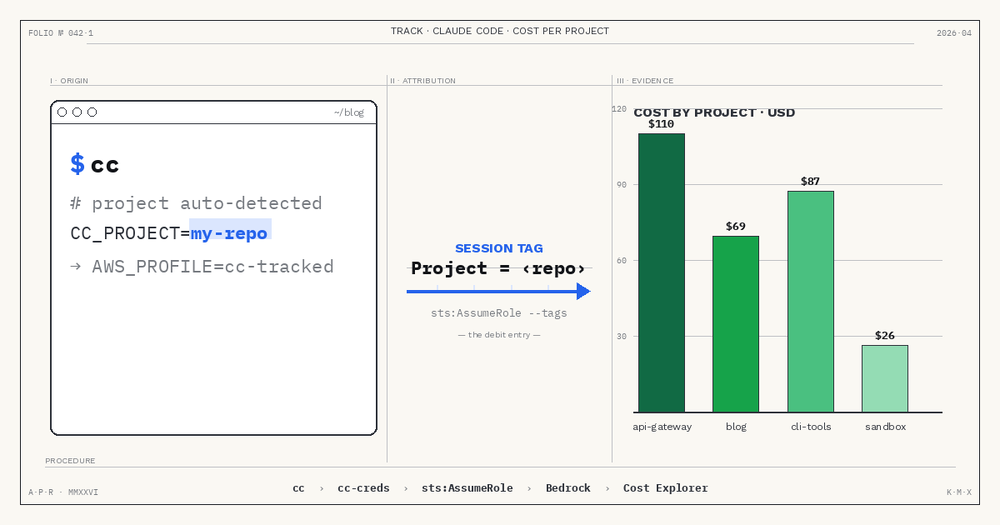
Task: Click the COST BY PROJECT · USD title
Action: tap(714, 113)
